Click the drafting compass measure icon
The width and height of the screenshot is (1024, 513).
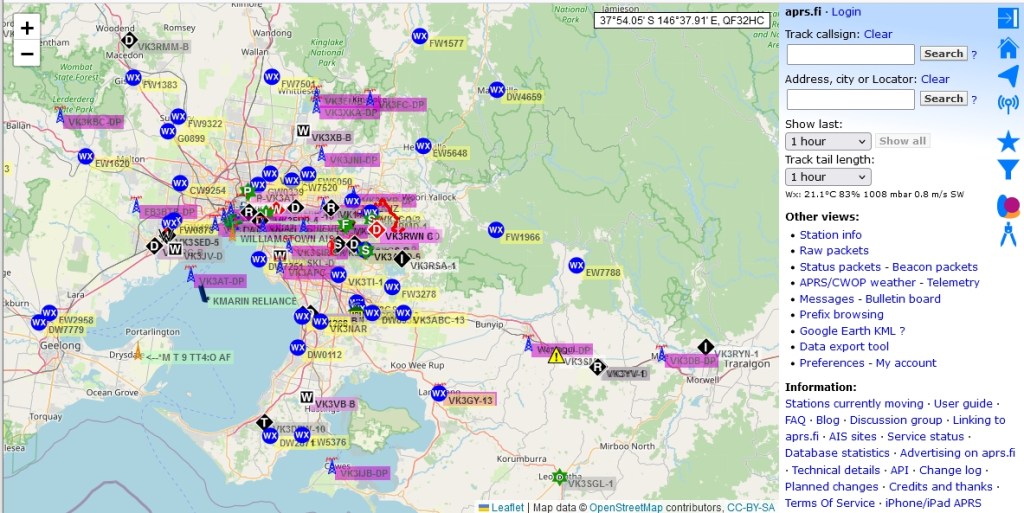(1008, 235)
